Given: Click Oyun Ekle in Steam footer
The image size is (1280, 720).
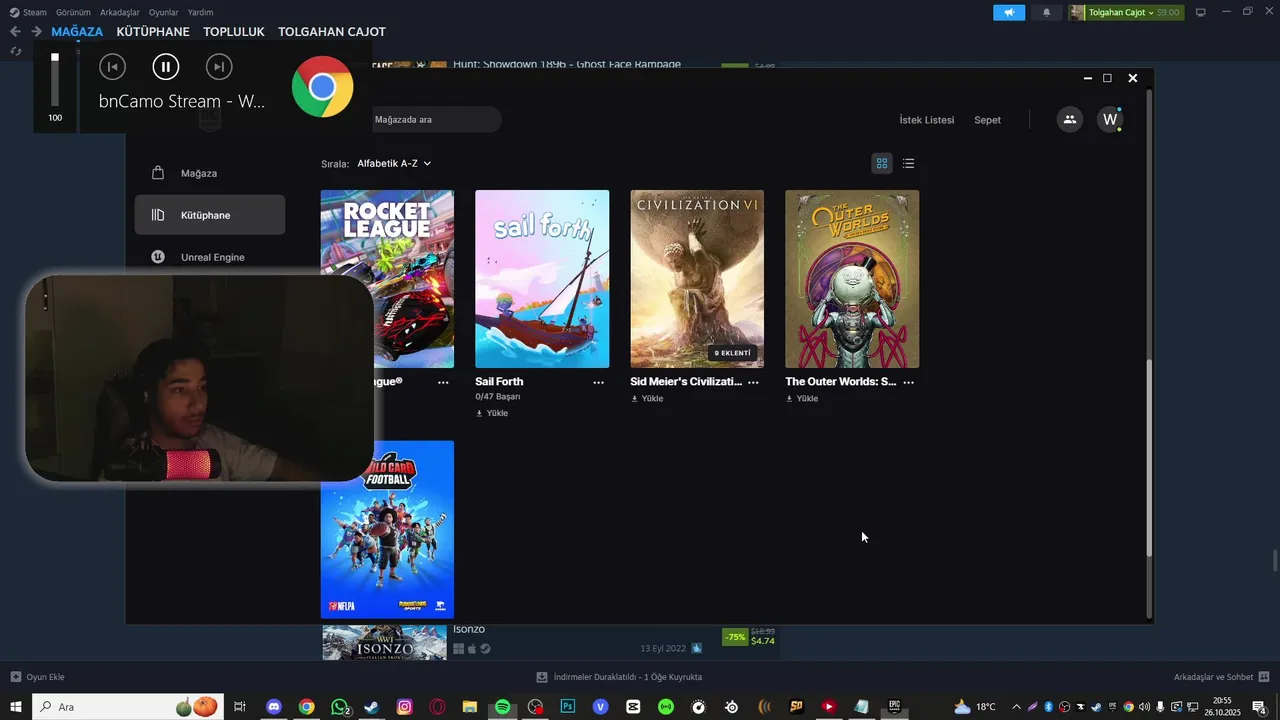Looking at the screenshot, I should point(37,677).
